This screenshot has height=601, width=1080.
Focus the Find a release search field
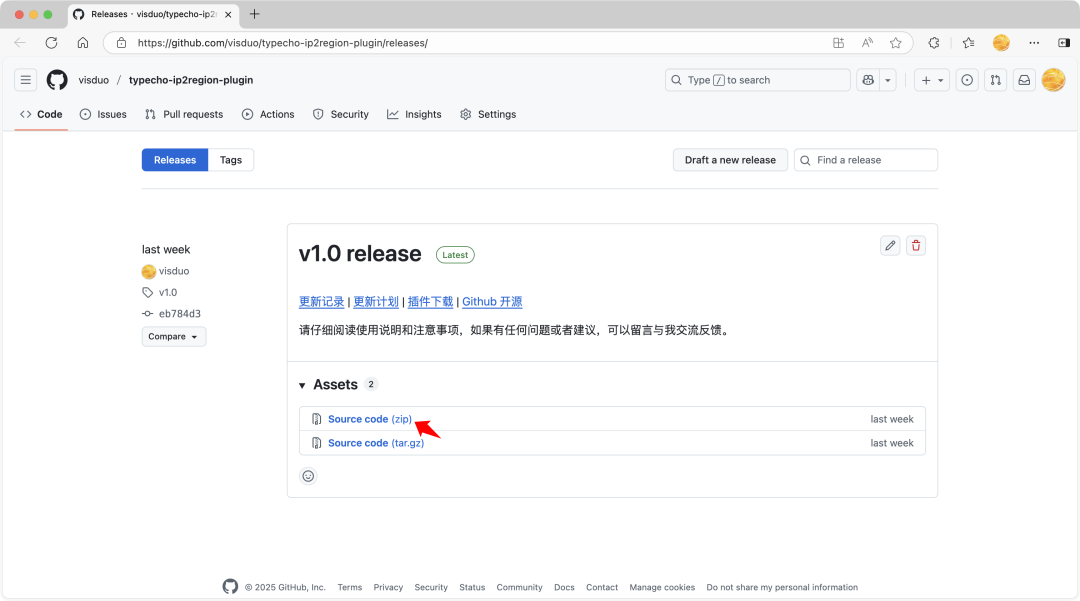tap(866, 160)
